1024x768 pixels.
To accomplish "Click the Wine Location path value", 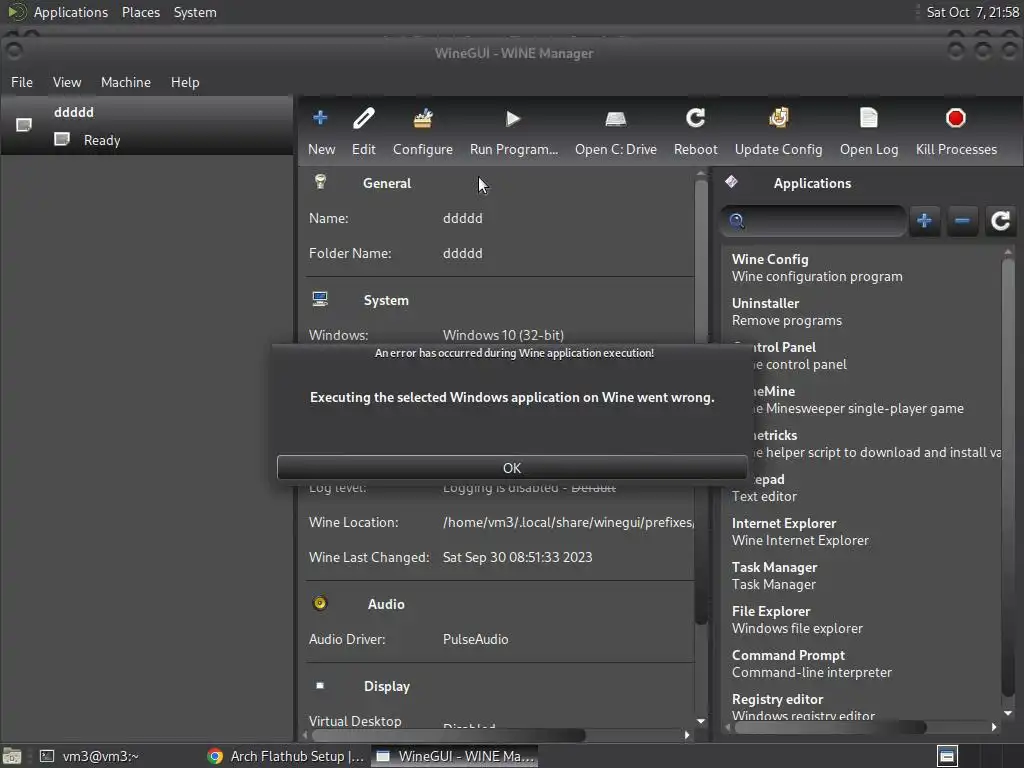I will click(568, 522).
